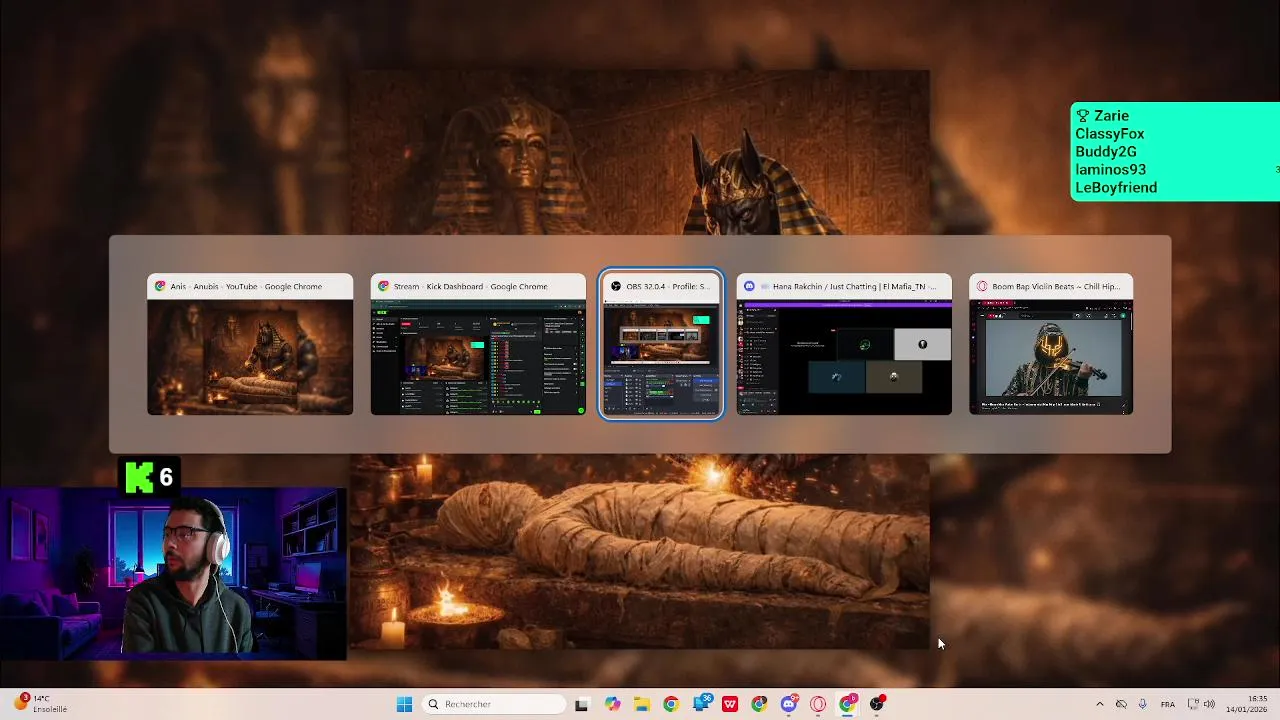Click the name LeBoyfriend in the overlay
The image size is (1280, 720).
(x=1116, y=188)
